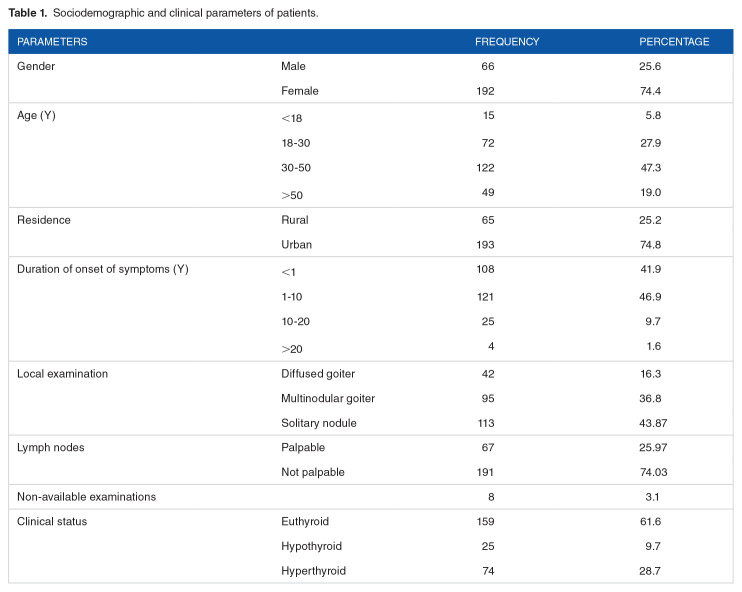Click the FREQUENCY column header
The height and width of the screenshot is (592, 742).
click(507, 42)
